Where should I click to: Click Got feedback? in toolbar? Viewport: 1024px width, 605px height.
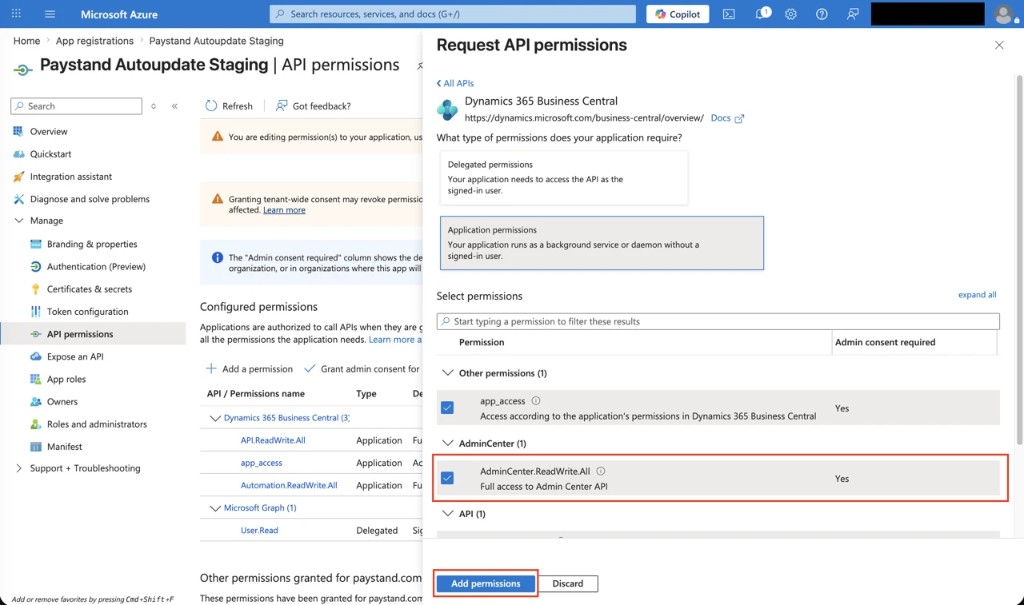click(313, 106)
